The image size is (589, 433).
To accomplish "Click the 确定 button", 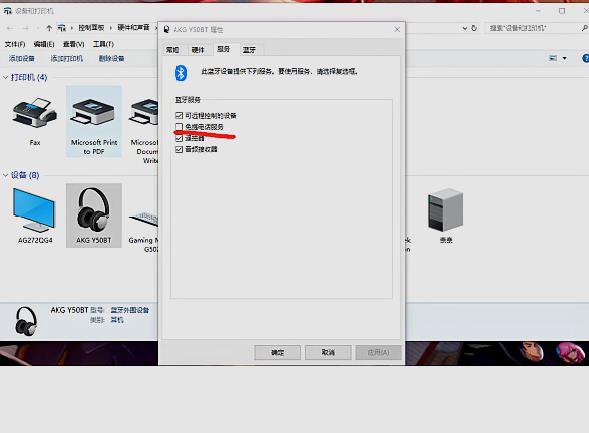I will click(278, 352).
